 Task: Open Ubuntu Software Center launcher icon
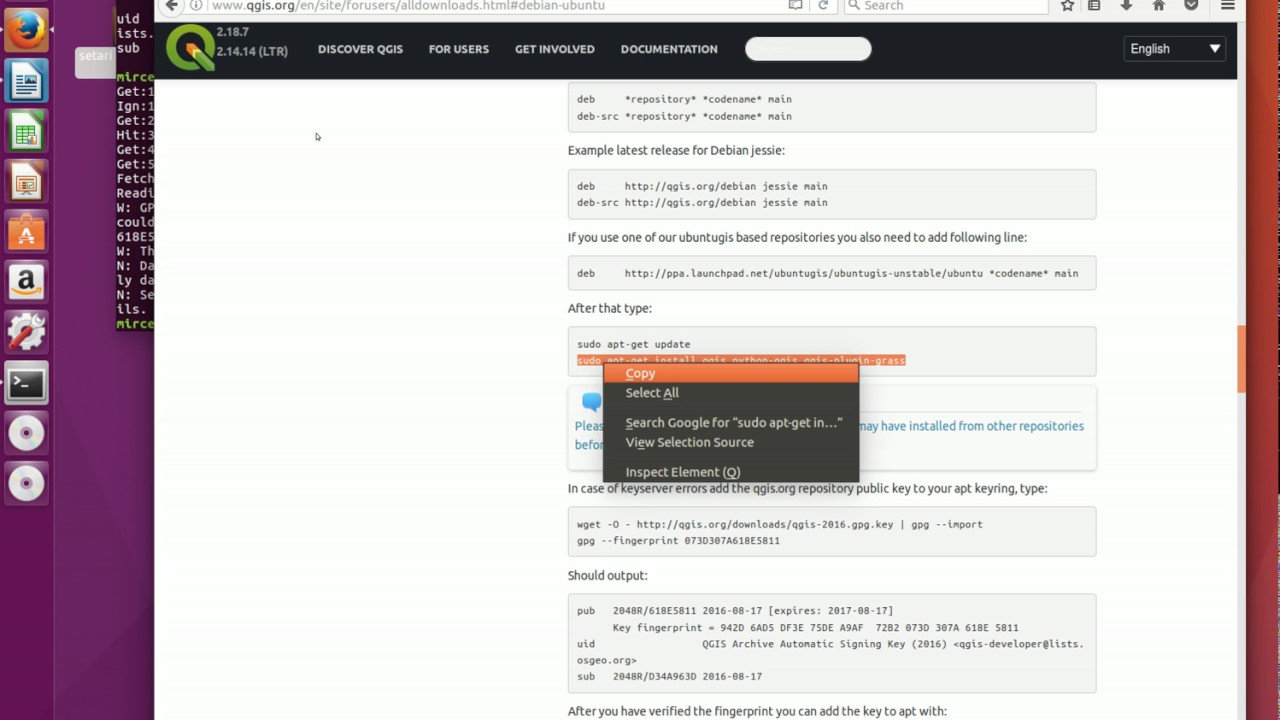tap(27, 233)
